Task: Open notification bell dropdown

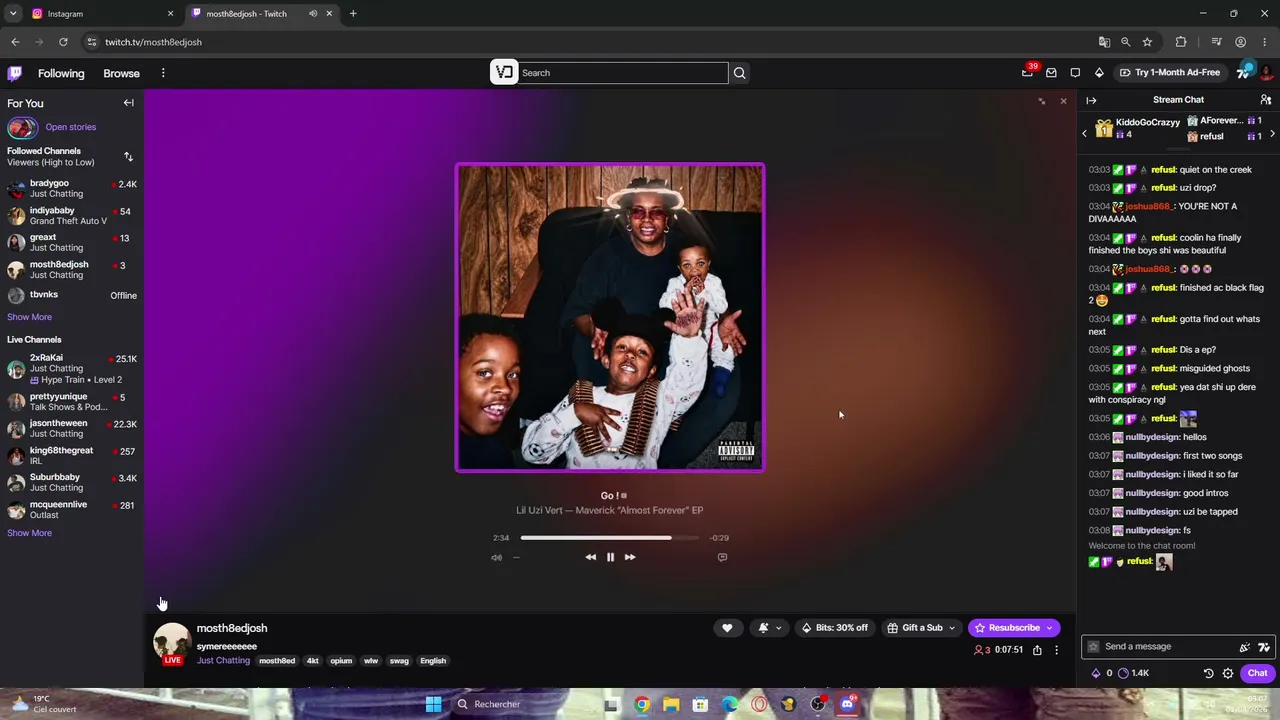Action: pyautogui.click(x=769, y=628)
